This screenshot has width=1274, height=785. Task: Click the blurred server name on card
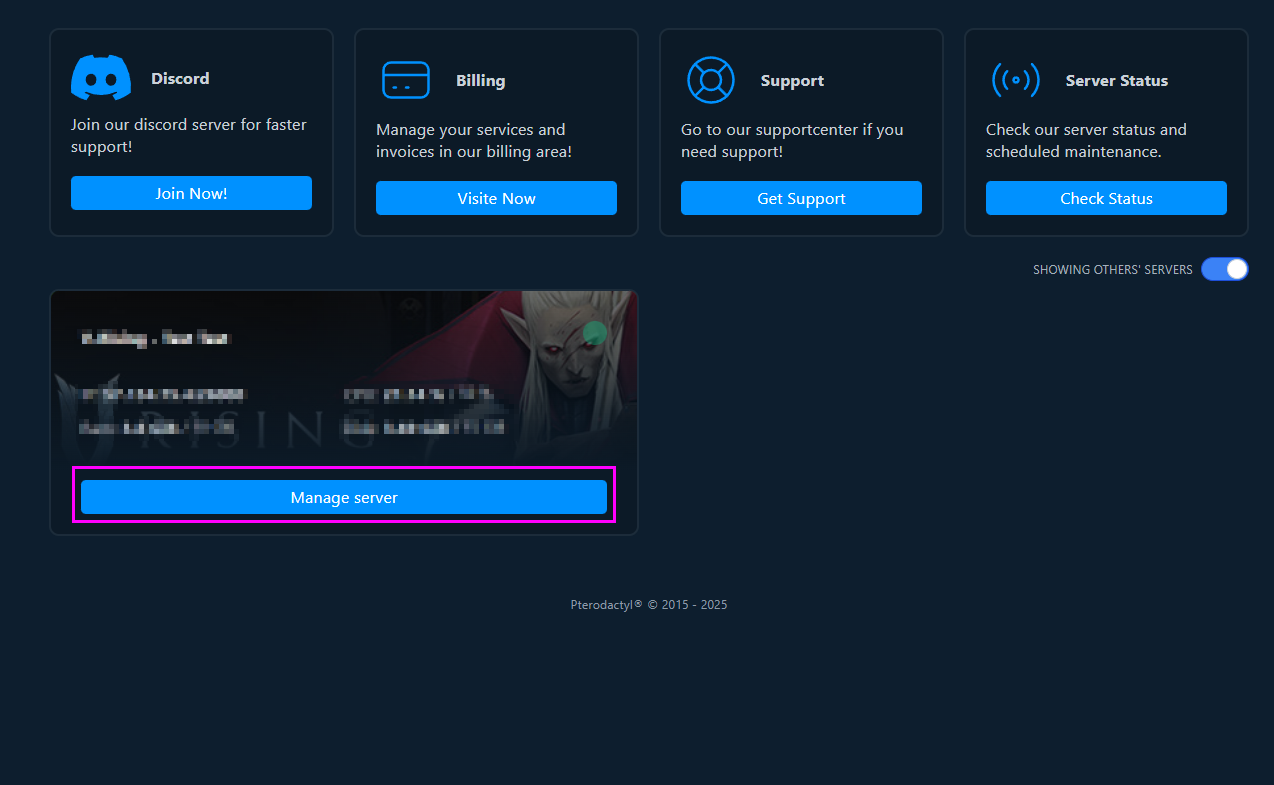[155, 338]
